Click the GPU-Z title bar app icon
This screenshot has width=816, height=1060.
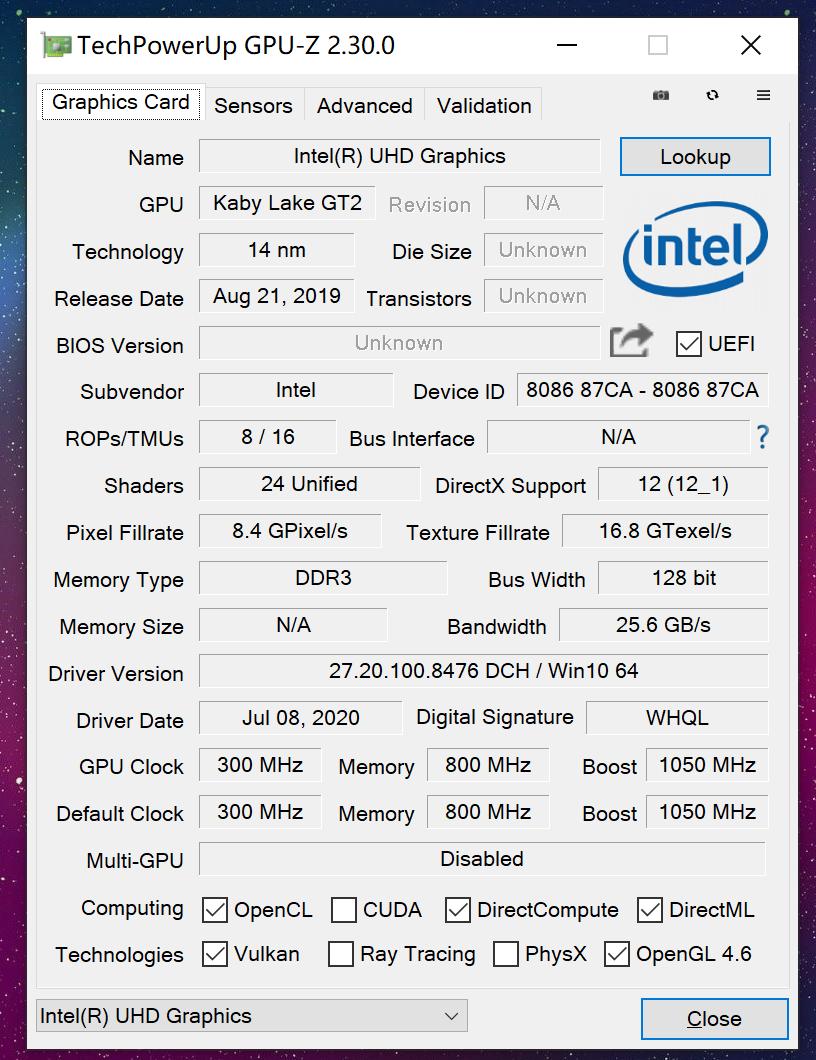56,46
